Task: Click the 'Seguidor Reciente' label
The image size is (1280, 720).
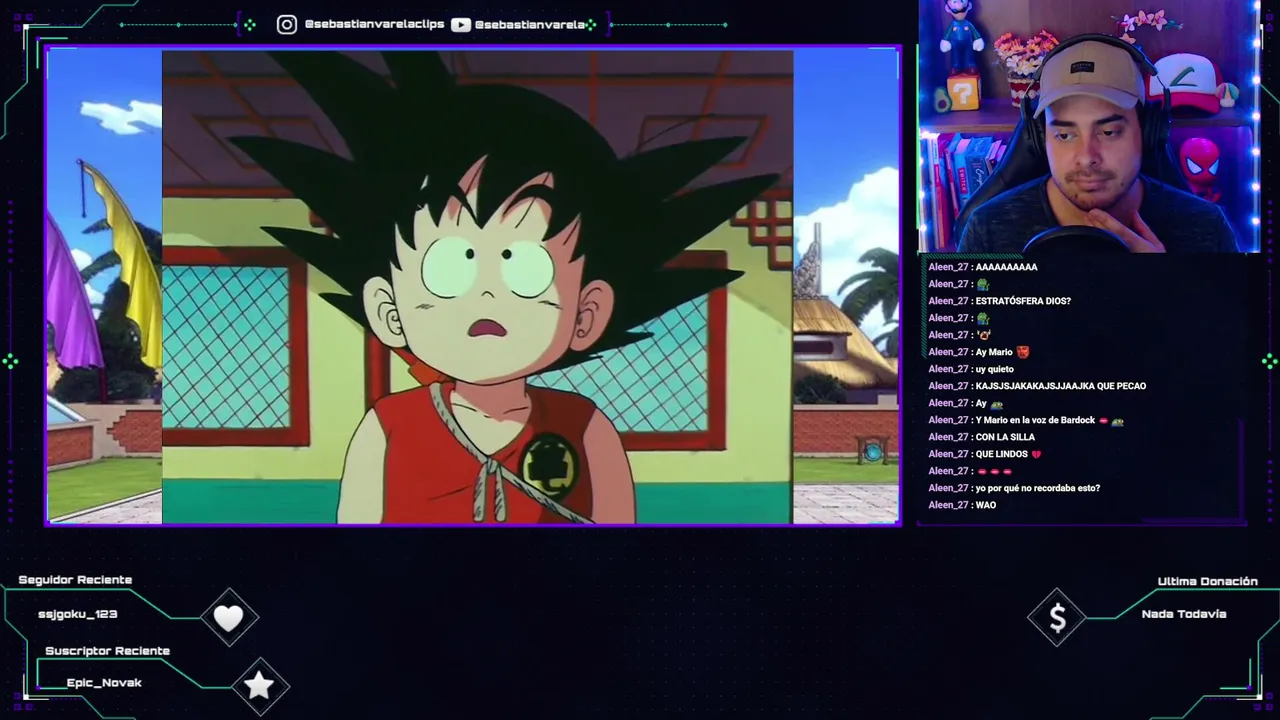Action: pyautogui.click(x=75, y=580)
